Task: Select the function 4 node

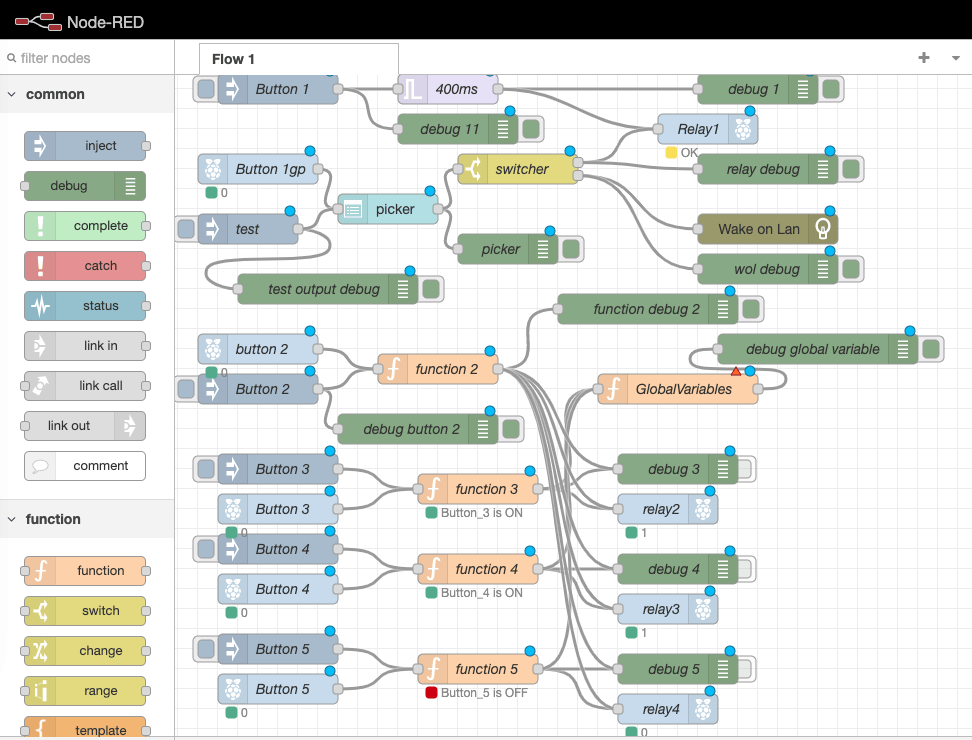Action: pyautogui.click(x=478, y=570)
